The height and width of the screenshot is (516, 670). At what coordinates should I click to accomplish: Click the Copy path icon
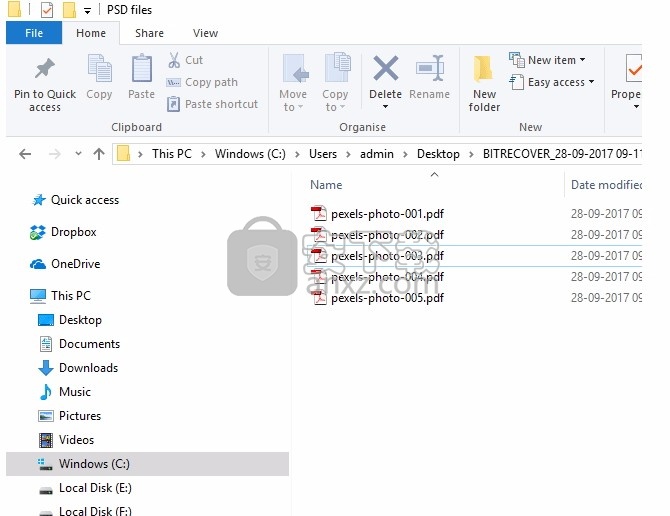[173, 82]
